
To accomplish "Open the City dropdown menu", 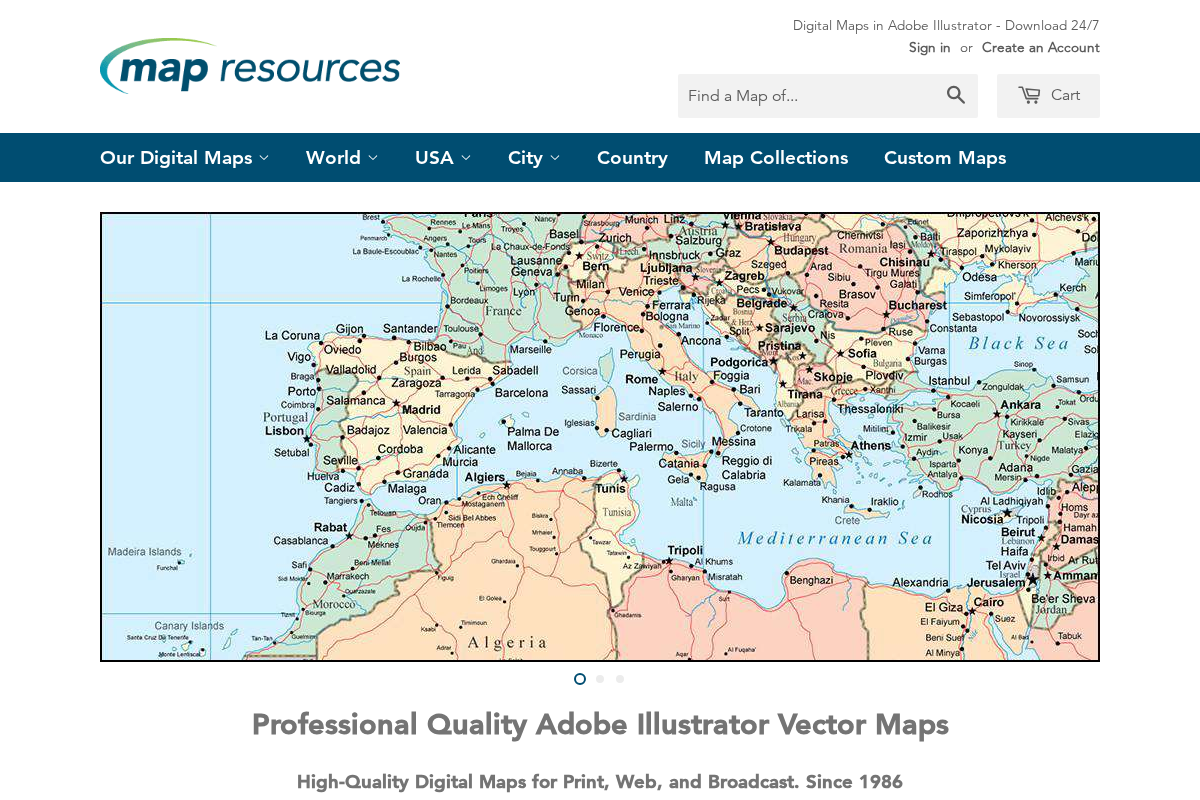I will click(533, 157).
